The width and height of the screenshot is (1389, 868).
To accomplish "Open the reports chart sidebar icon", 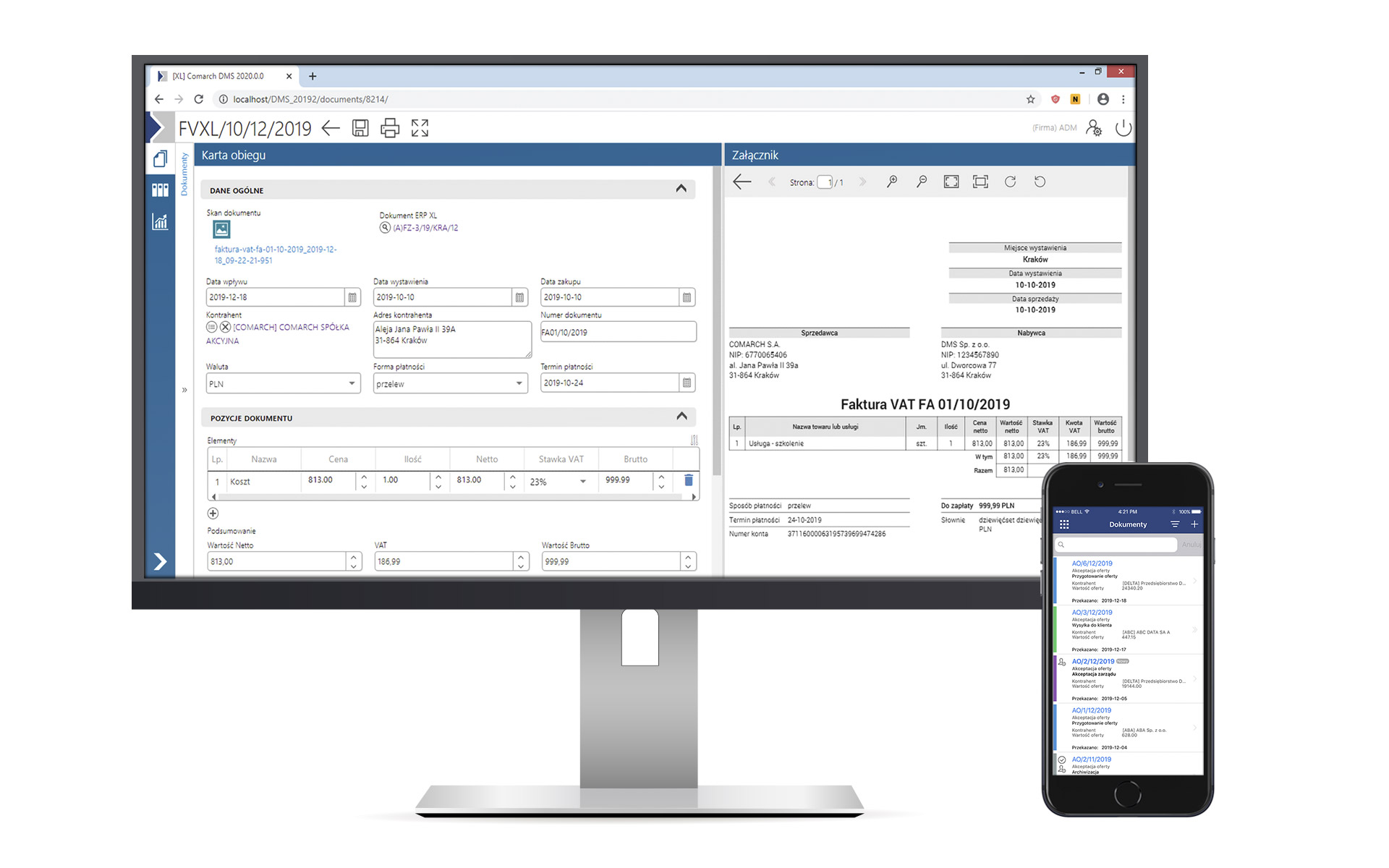I will 161,221.
